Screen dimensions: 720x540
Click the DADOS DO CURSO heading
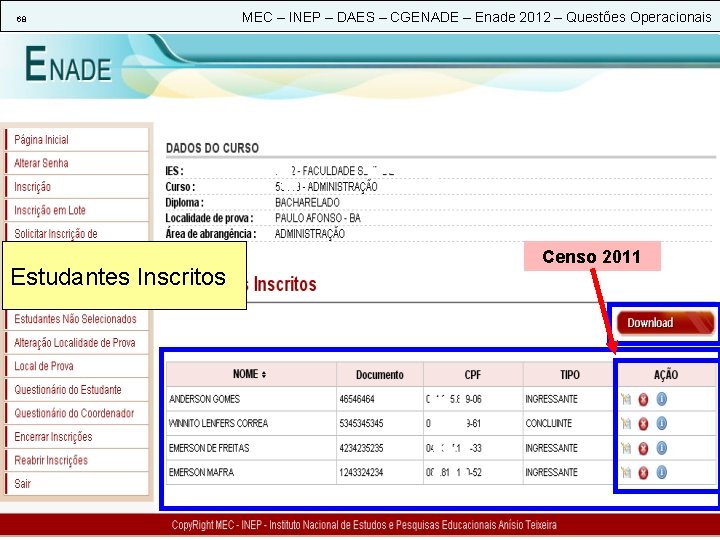click(x=212, y=148)
